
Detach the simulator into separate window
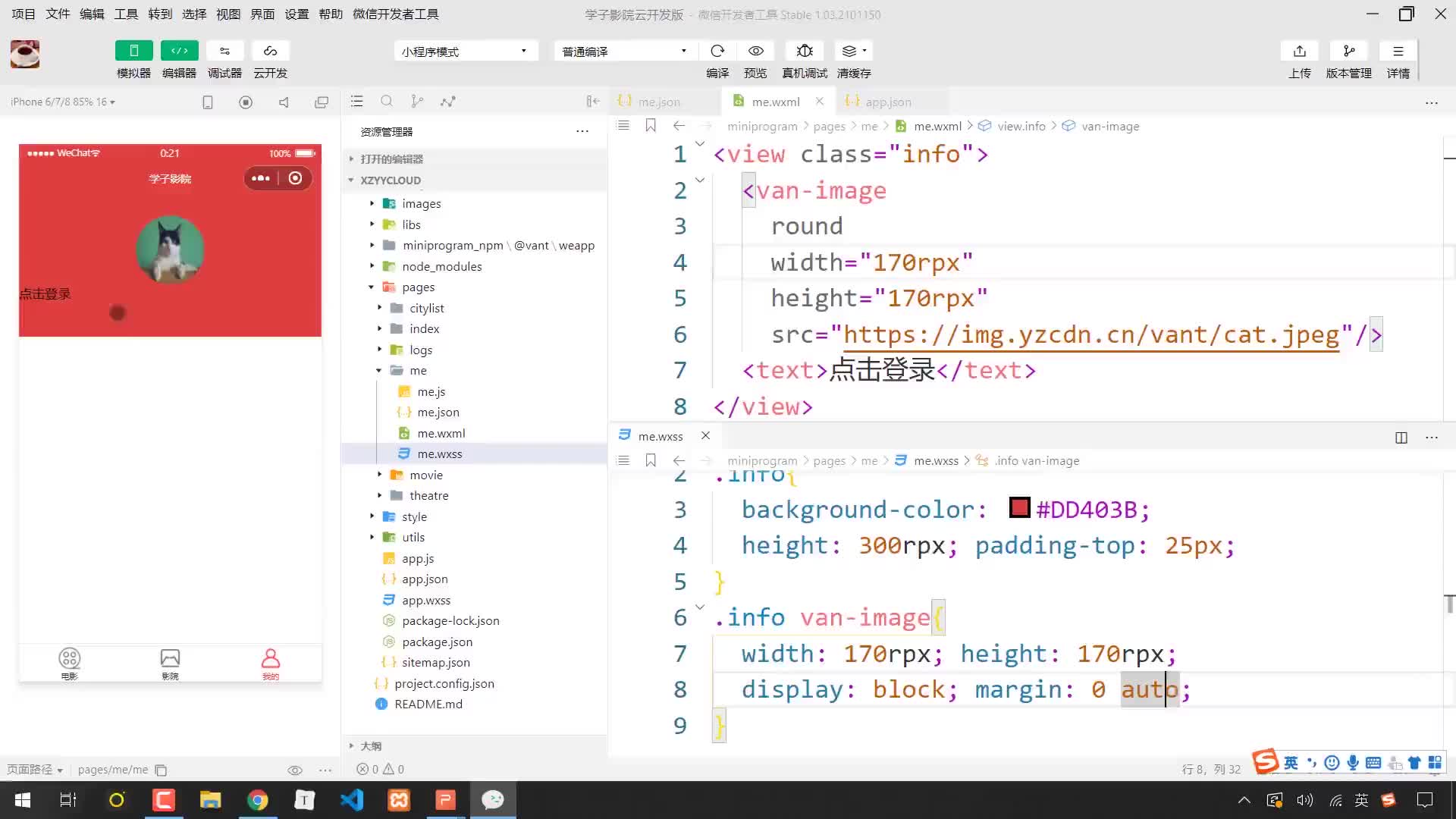click(322, 102)
